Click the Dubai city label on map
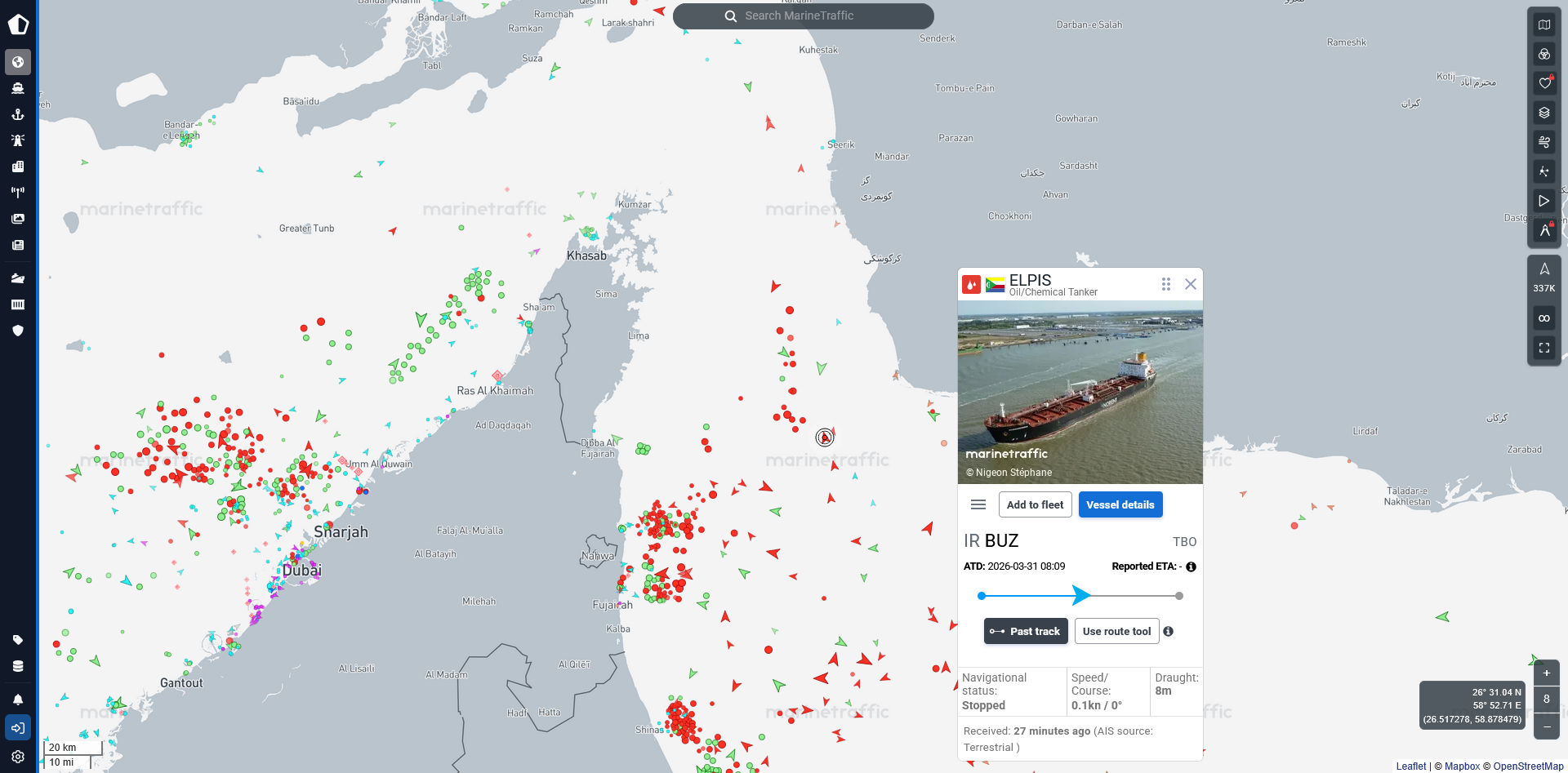This screenshot has width=1568, height=773. [302, 570]
